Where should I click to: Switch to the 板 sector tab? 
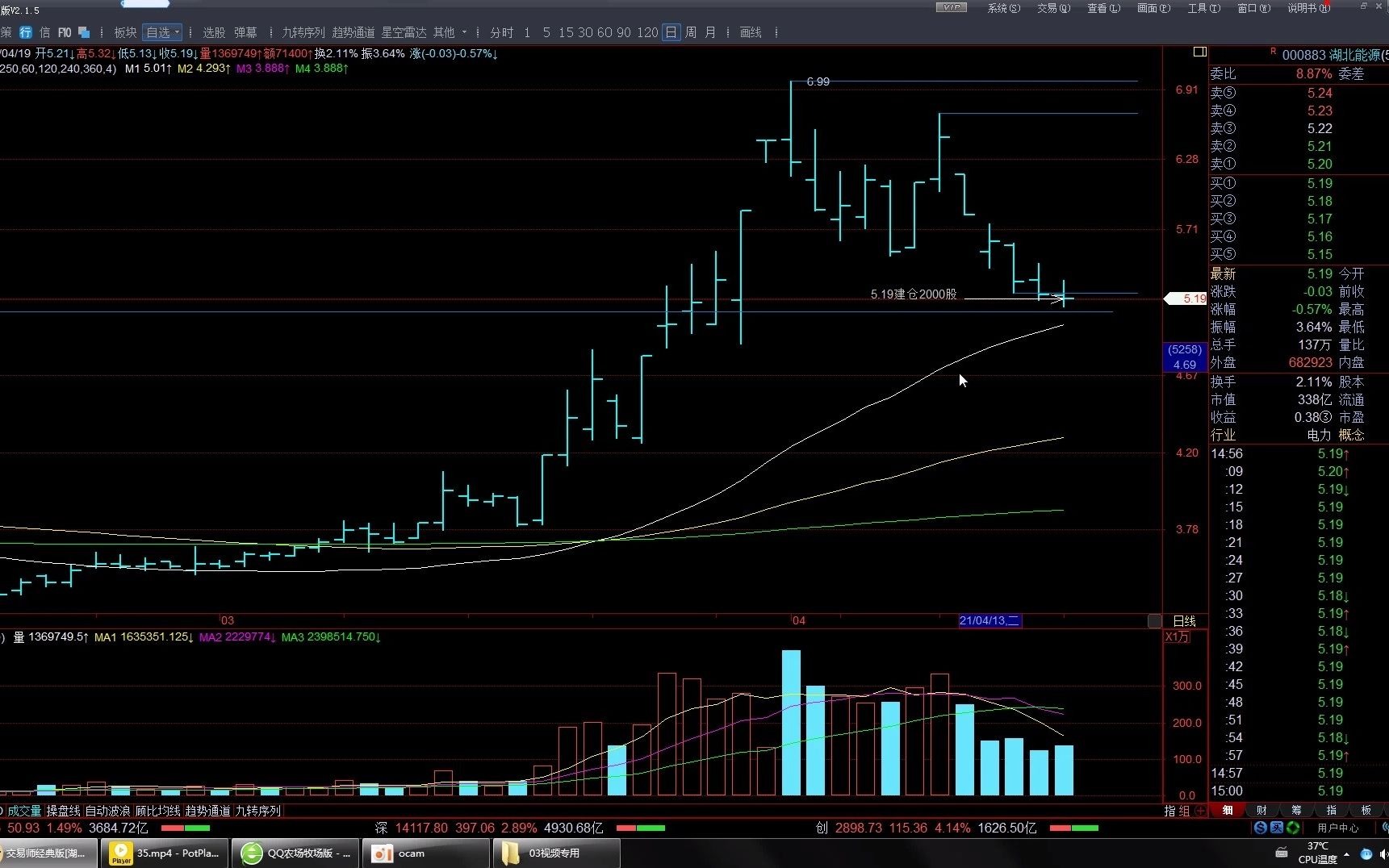[x=1366, y=811]
